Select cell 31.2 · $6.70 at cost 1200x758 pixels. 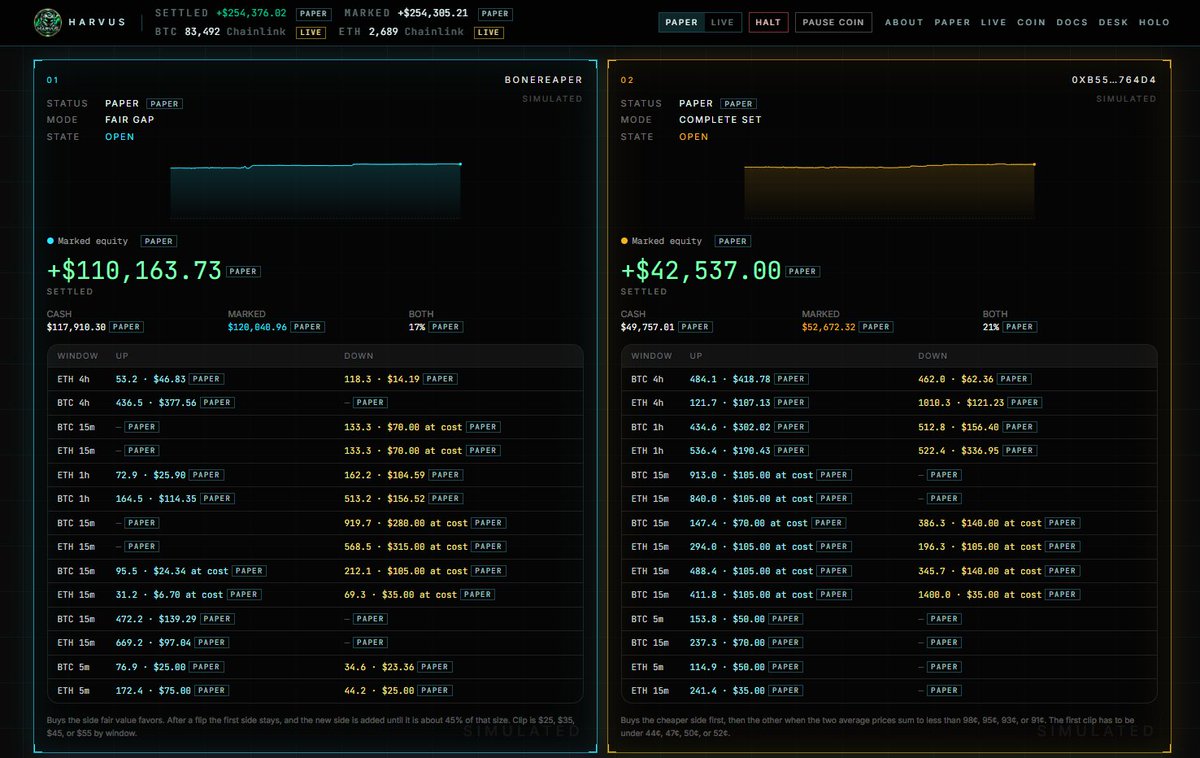tap(170, 595)
